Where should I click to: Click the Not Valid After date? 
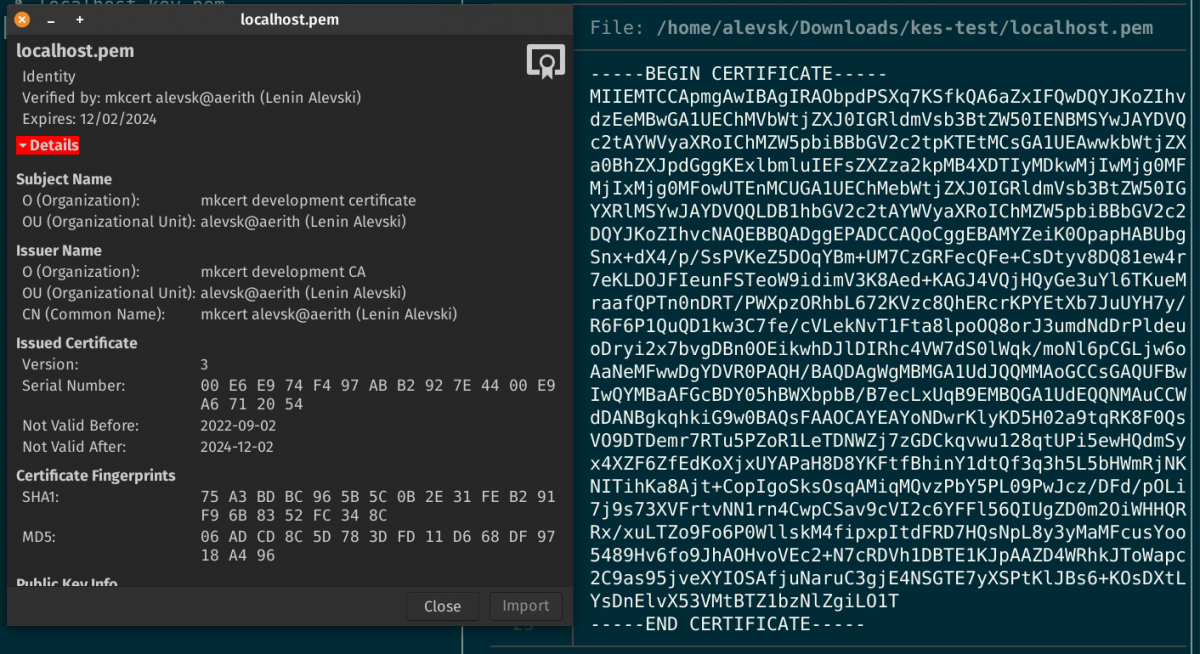click(x=239, y=447)
